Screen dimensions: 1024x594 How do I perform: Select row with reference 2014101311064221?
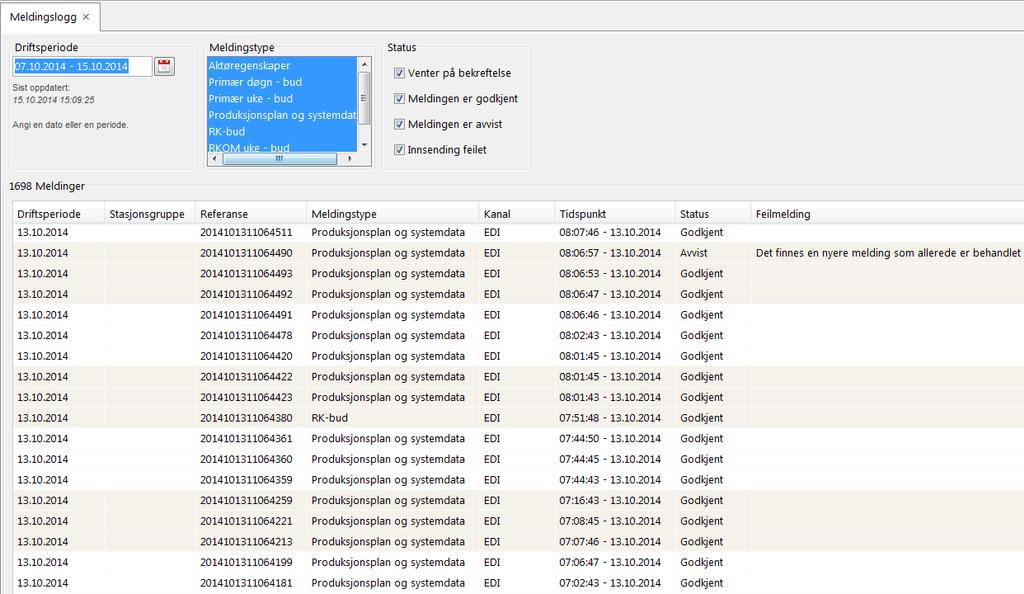519,521
